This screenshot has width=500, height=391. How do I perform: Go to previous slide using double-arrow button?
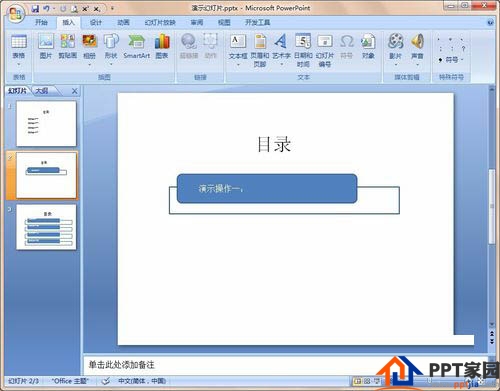(x=492, y=333)
